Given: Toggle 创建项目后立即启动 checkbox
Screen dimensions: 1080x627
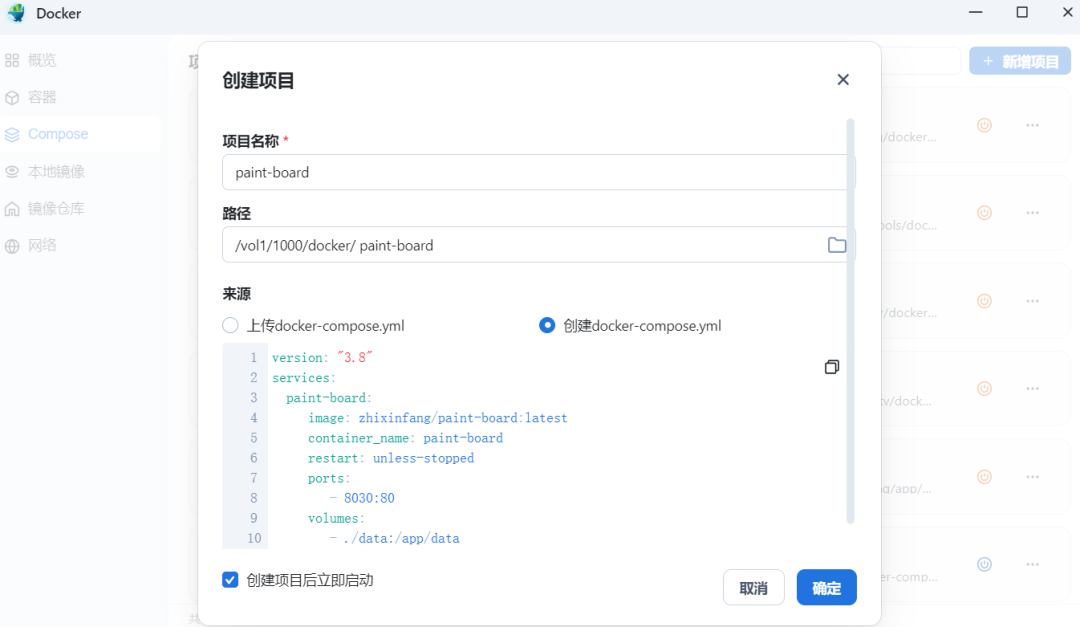Looking at the screenshot, I should tap(231, 580).
